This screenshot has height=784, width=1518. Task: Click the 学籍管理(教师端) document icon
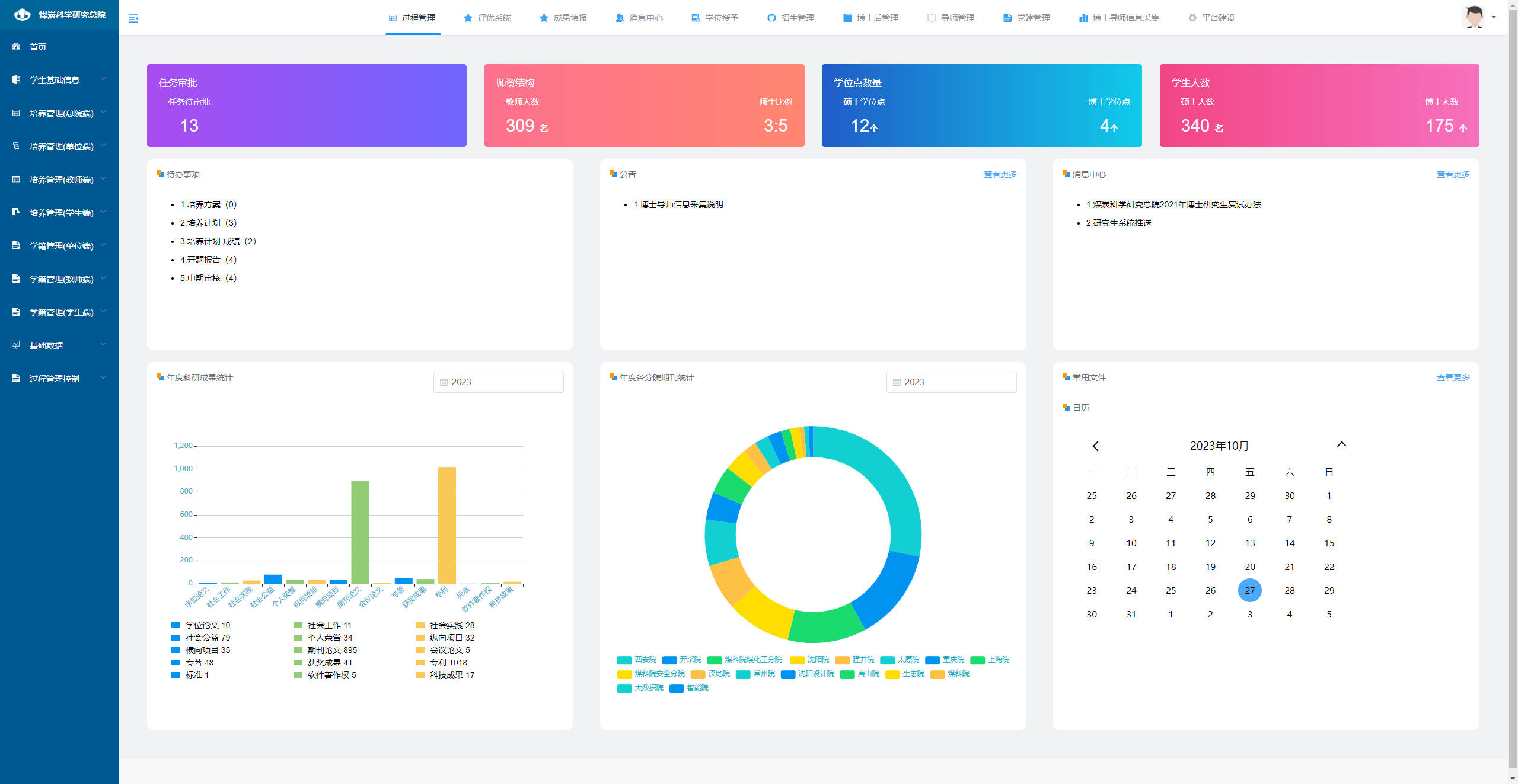(x=16, y=279)
